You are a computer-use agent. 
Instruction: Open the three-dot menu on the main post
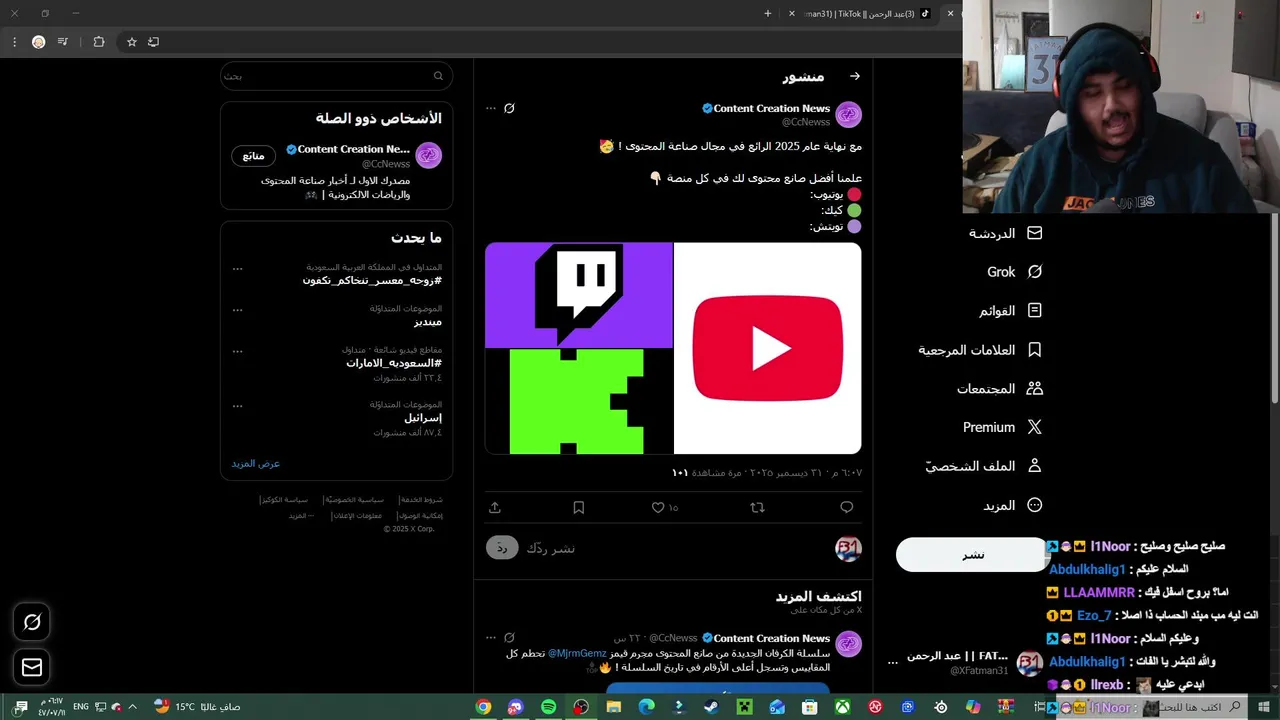(491, 108)
